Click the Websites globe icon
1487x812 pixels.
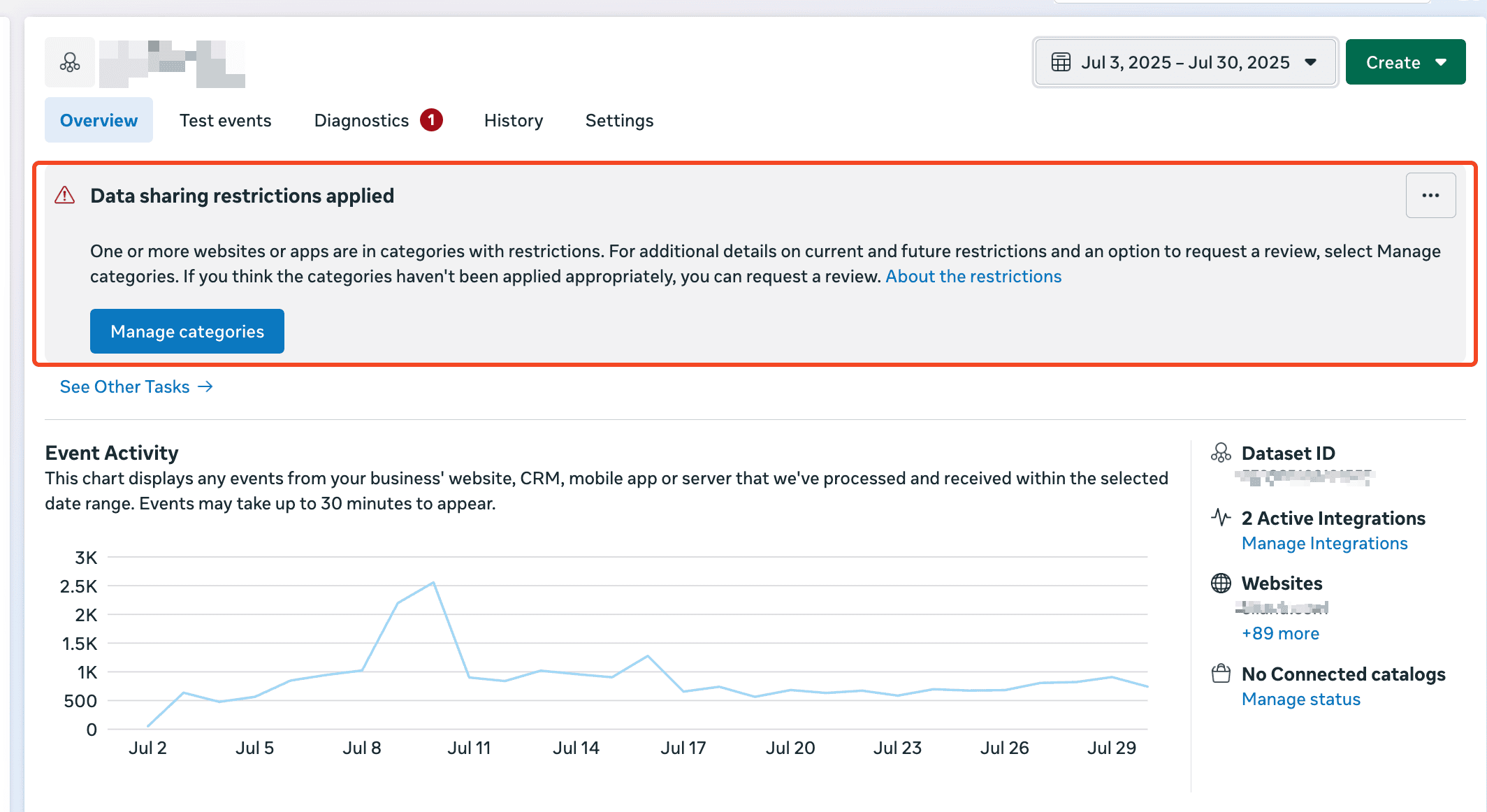click(1221, 583)
